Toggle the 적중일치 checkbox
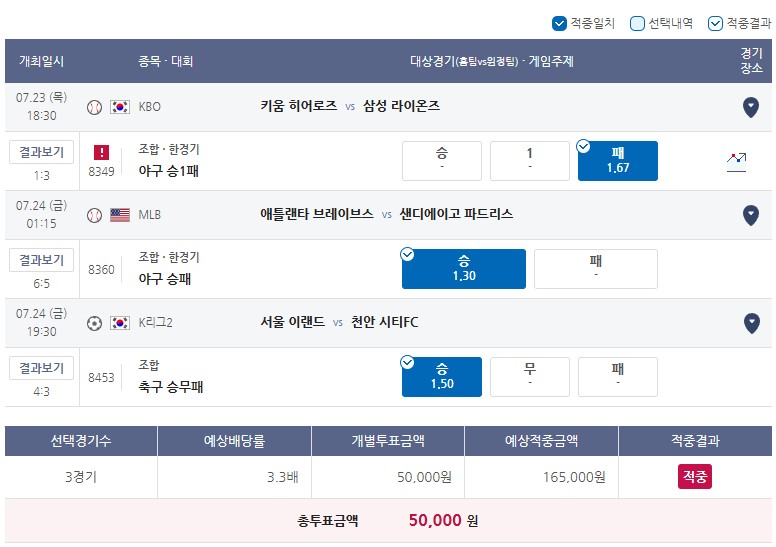This screenshot has width=776, height=547. (559, 23)
